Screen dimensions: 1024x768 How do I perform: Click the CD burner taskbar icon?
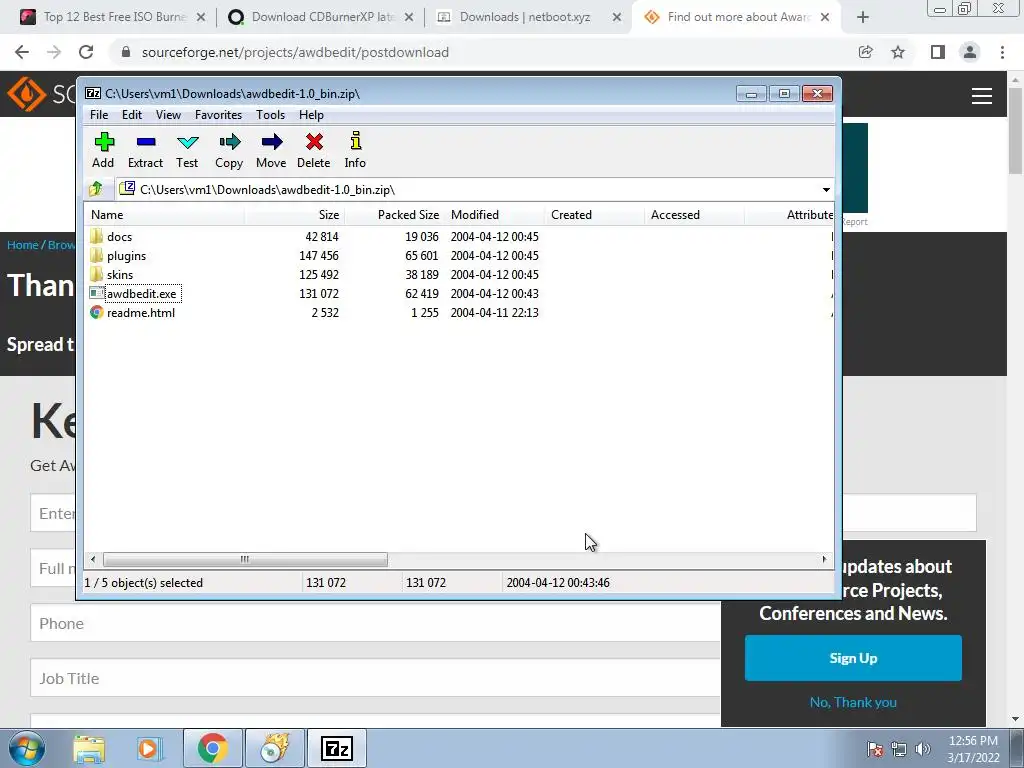point(274,748)
